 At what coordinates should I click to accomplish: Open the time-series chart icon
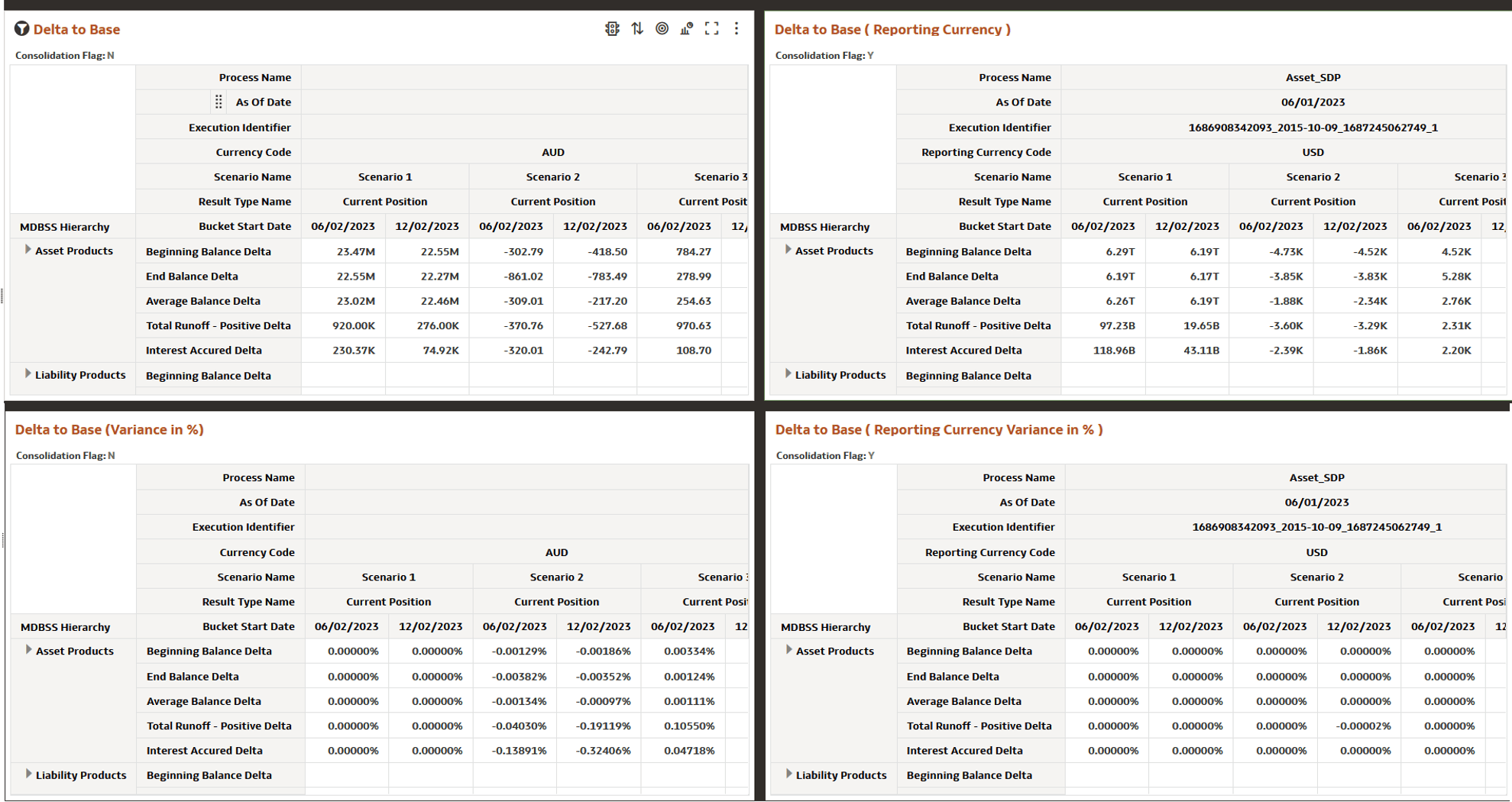685,29
